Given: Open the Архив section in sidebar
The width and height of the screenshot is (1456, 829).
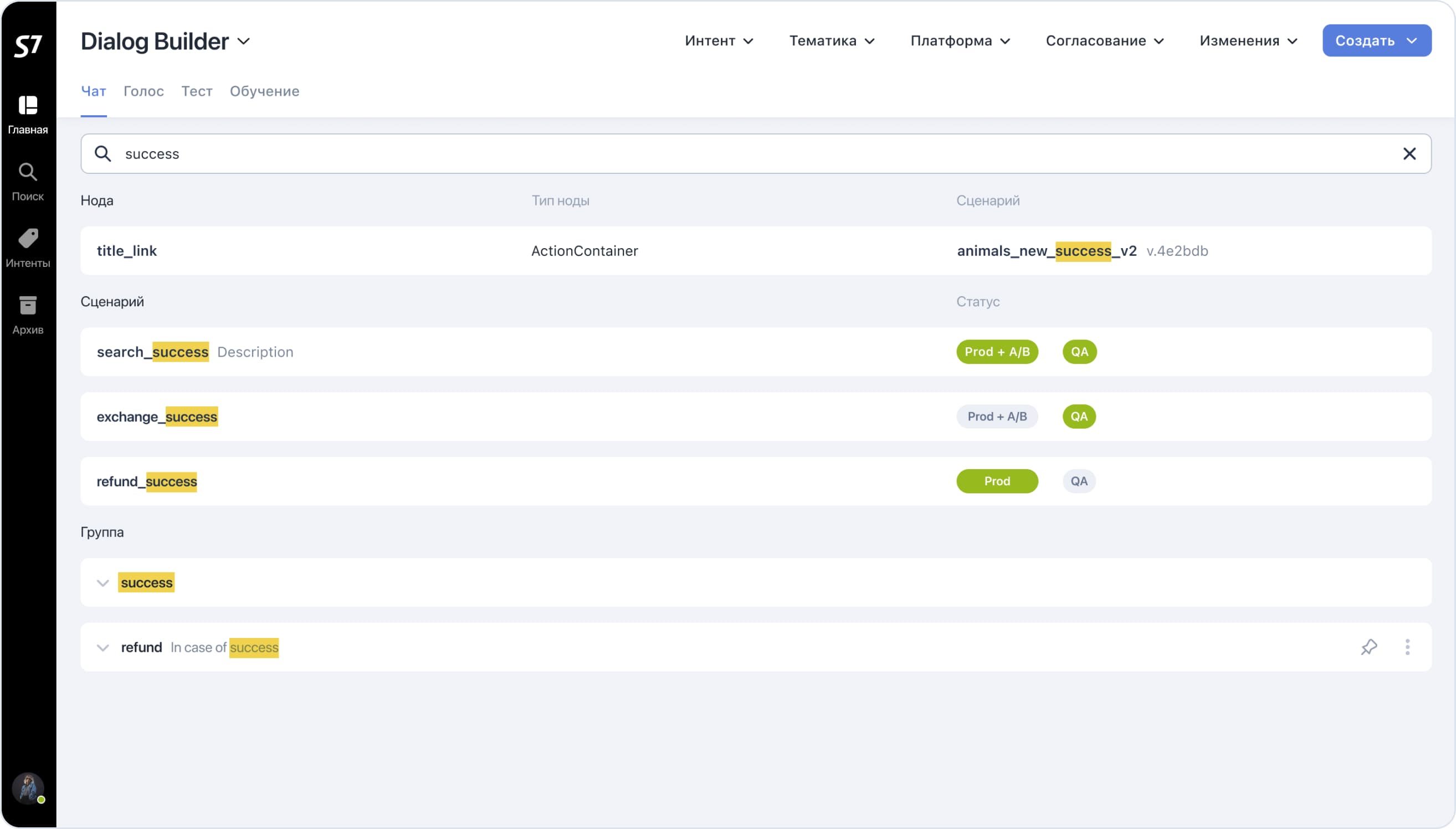Looking at the screenshot, I should coord(28,316).
